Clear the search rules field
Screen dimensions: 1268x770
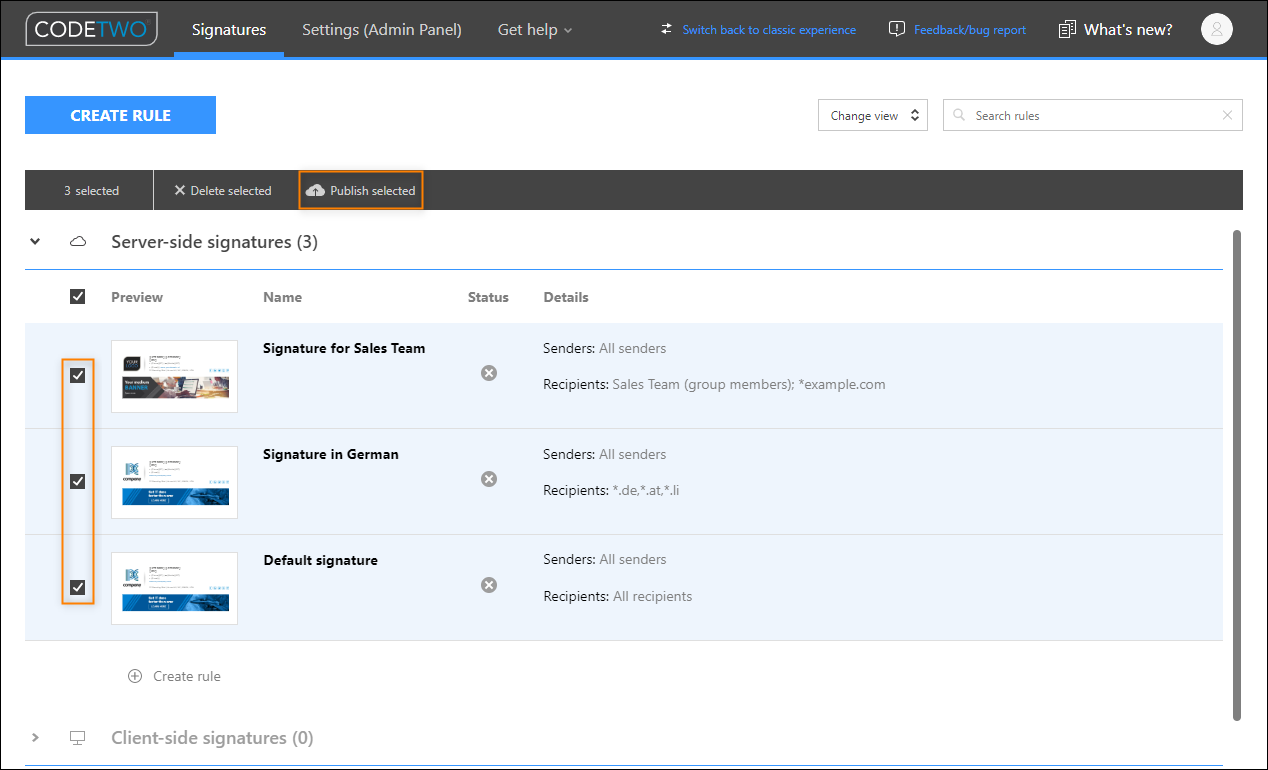click(1227, 115)
